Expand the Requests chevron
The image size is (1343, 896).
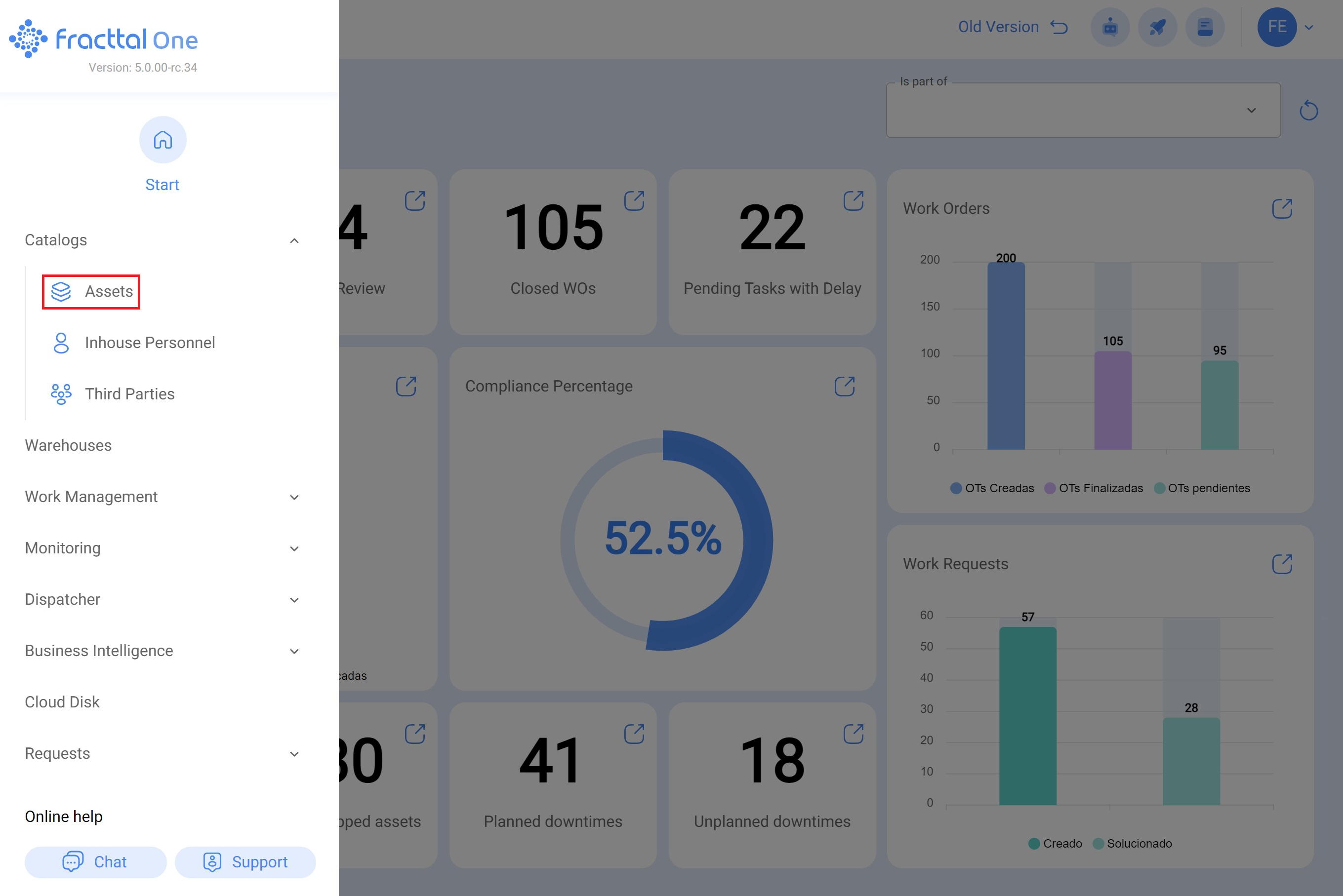294,754
